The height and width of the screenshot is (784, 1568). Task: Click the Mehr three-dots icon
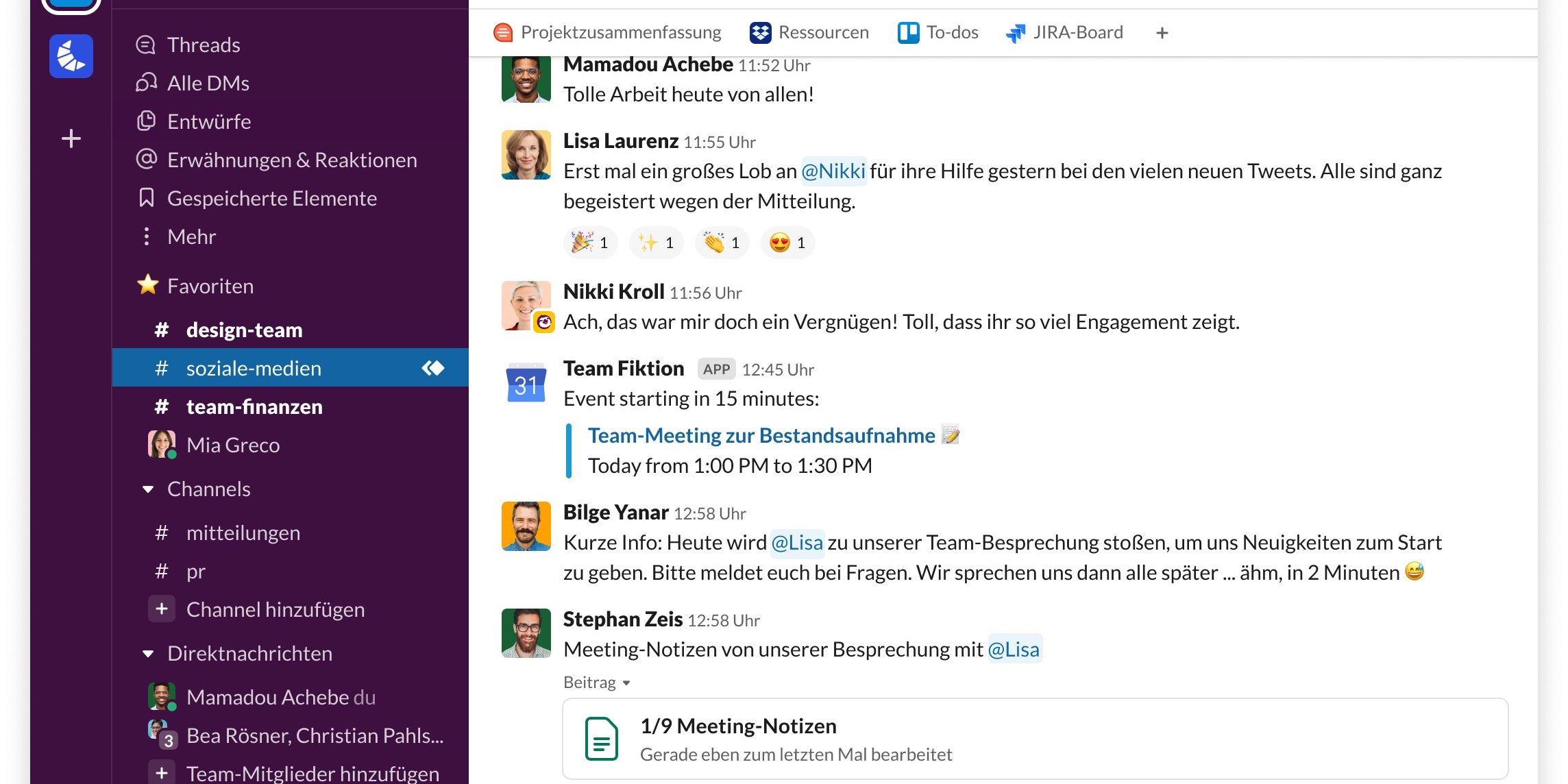(146, 236)
